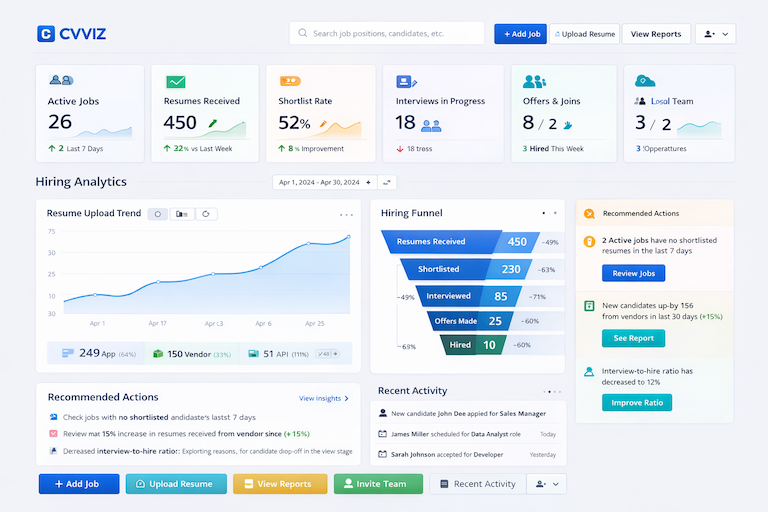Select the circle view icon beside Resume Upload Trend
The width and height of the screenshot is (768, 512).
pos(158,214)
